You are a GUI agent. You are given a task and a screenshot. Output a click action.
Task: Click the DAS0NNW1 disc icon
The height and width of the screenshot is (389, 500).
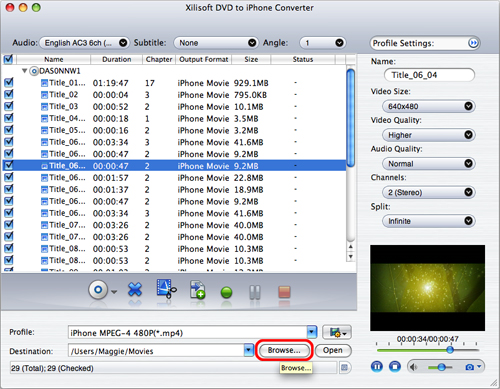[x=34, y=71]
